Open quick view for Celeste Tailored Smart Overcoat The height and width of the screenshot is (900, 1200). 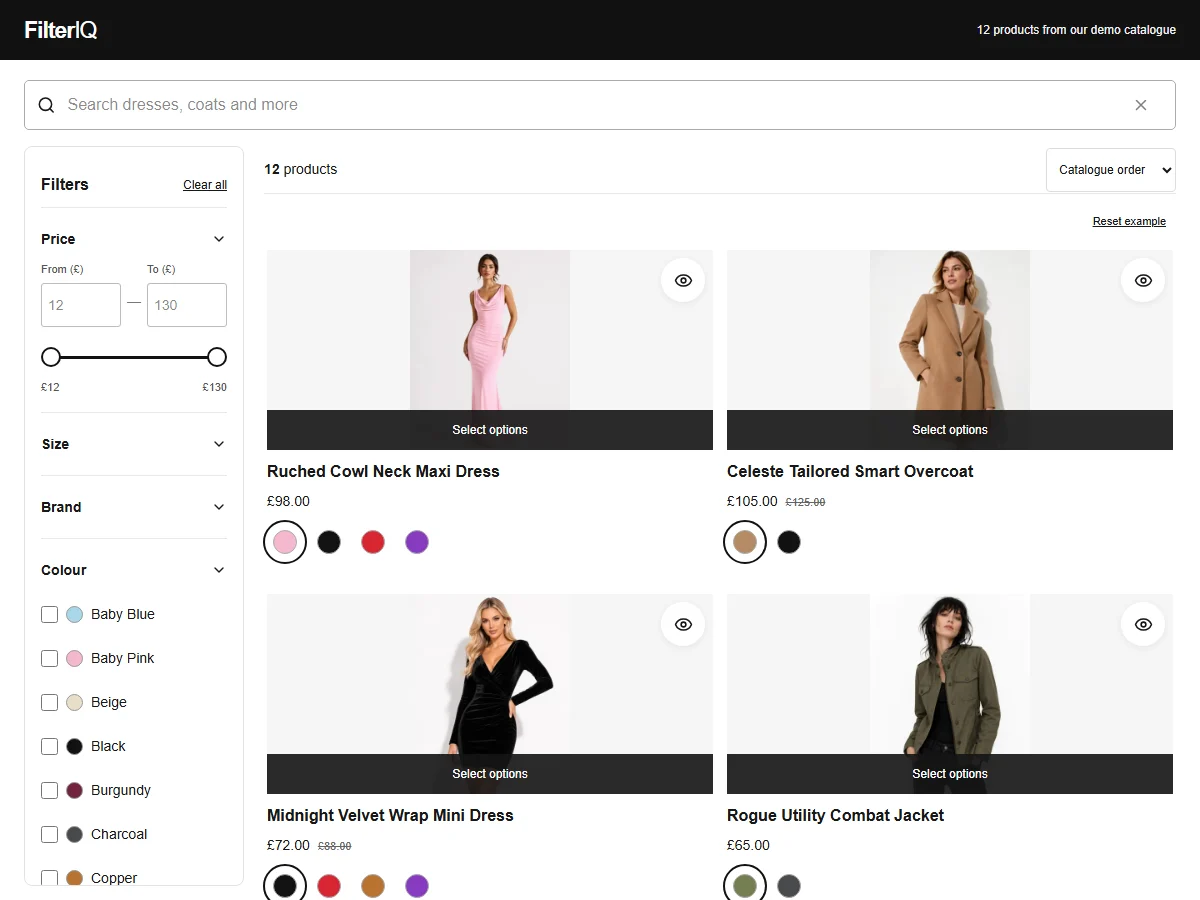point(1143,280)
